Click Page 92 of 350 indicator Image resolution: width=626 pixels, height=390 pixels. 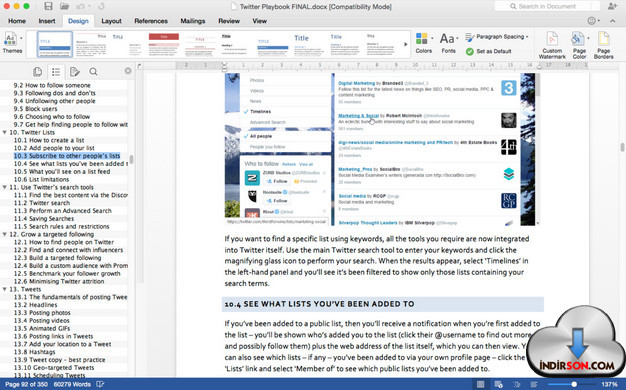point(26,384)
